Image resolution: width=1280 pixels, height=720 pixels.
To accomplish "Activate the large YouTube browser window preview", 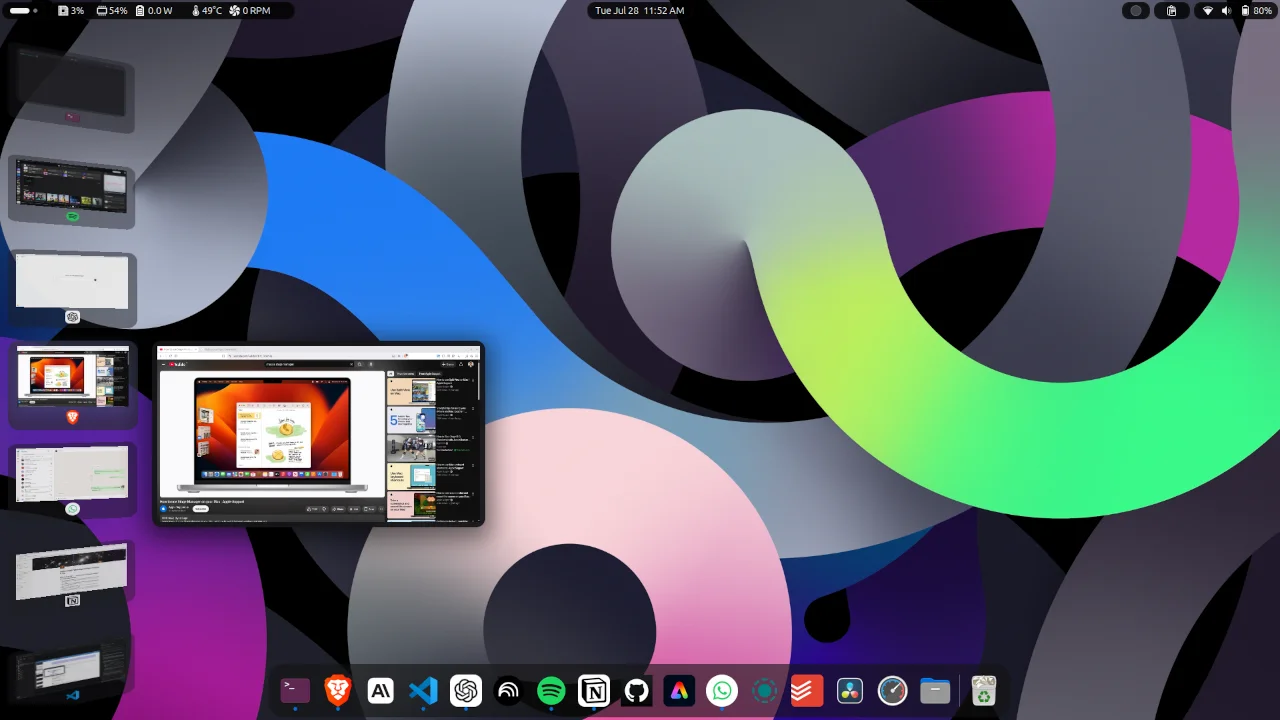I will point(319,434).
